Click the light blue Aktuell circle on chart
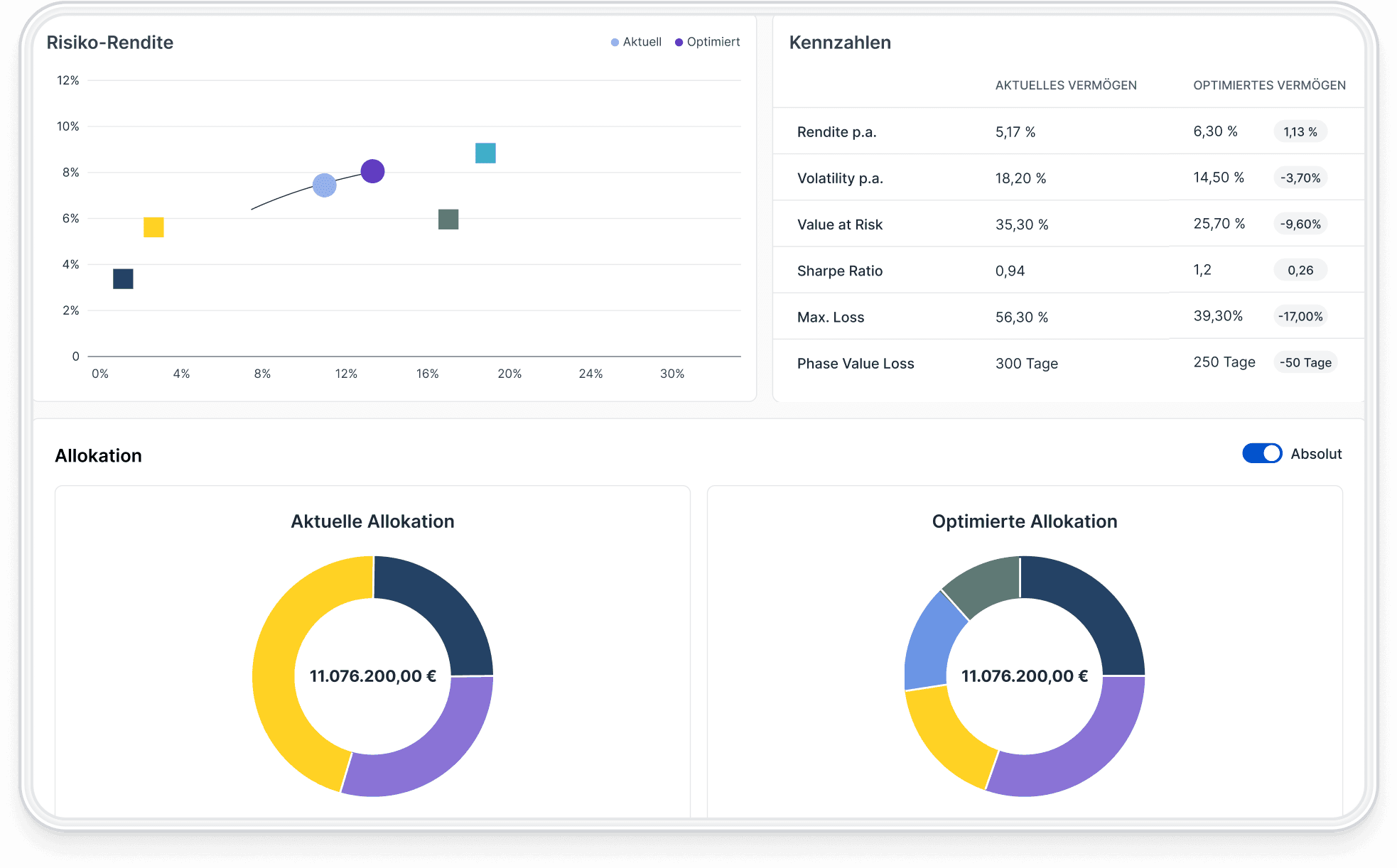The height and width of the screenshot is (868, 1397). [x=324, y=185]
